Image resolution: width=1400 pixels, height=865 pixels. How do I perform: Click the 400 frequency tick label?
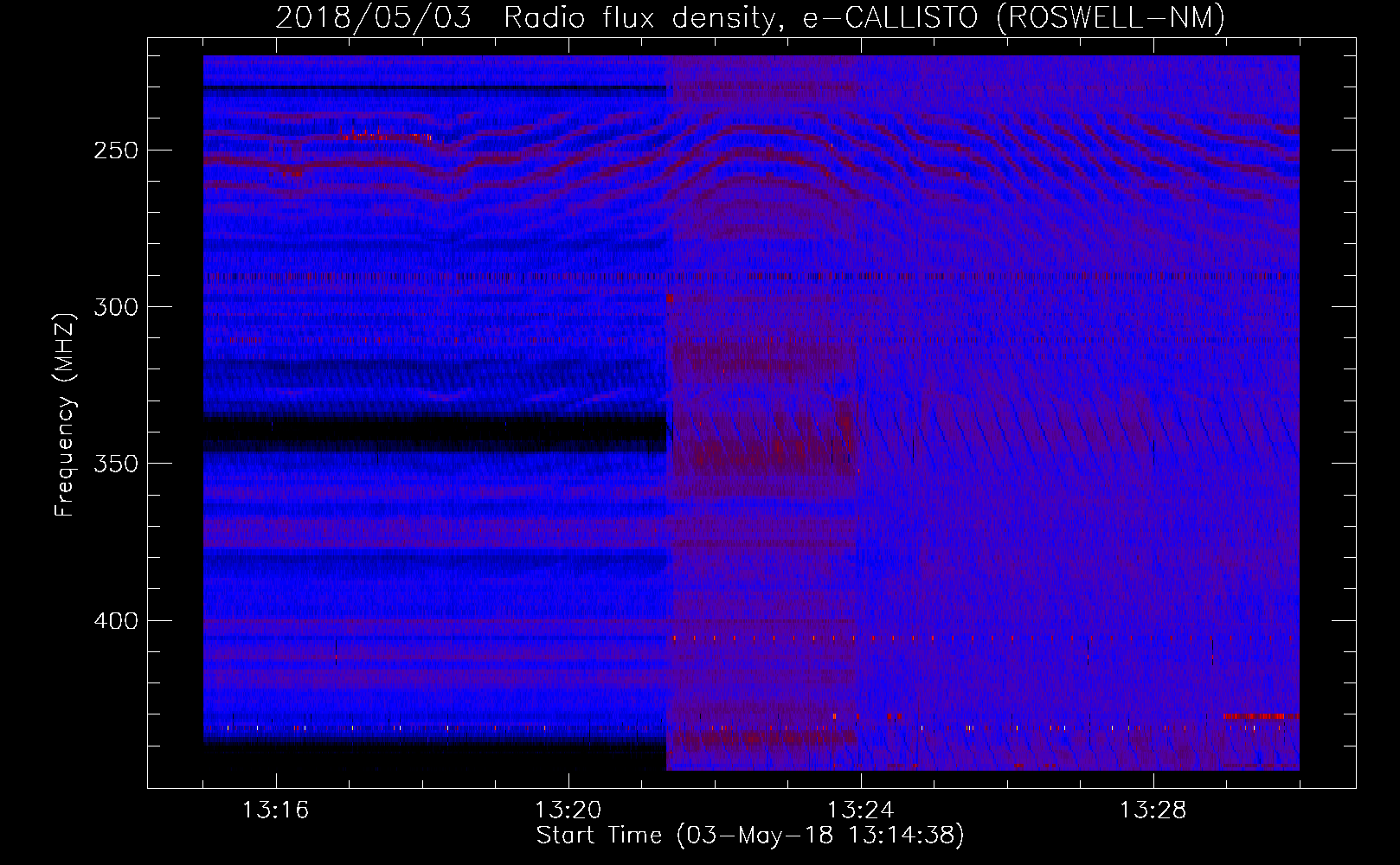click(116, 621)
